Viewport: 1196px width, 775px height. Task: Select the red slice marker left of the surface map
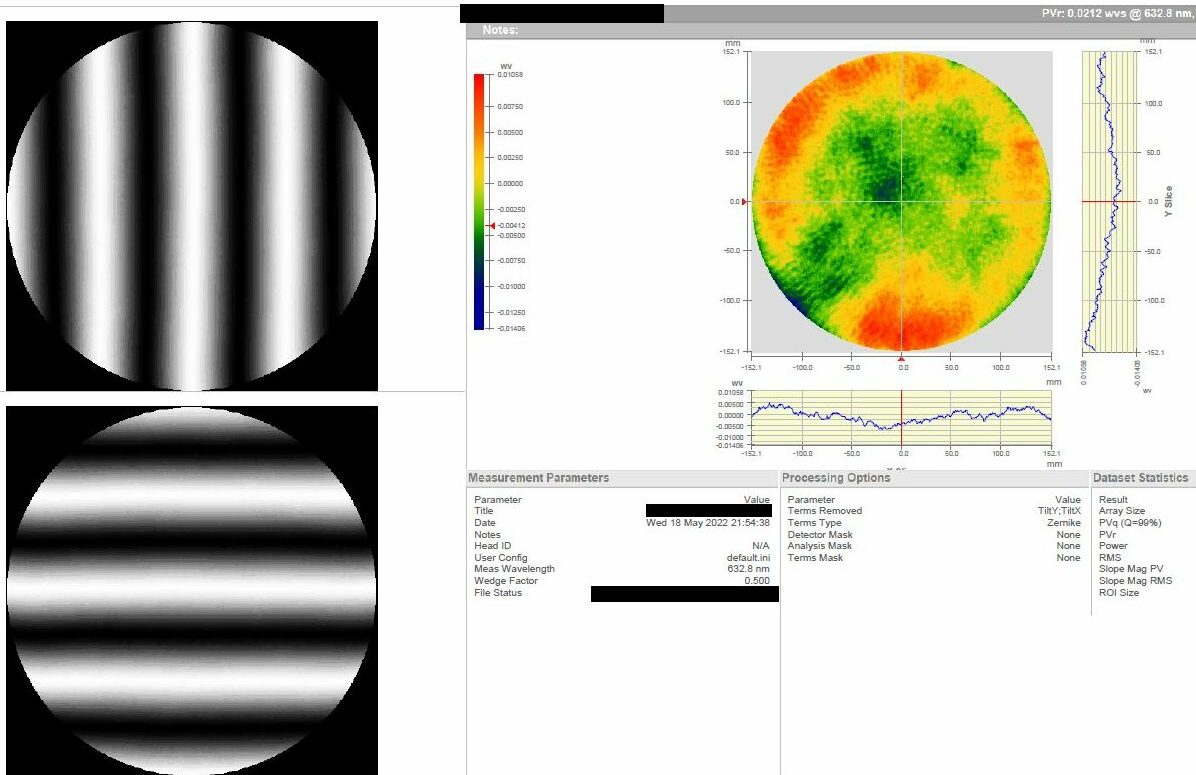pos(745,201)
